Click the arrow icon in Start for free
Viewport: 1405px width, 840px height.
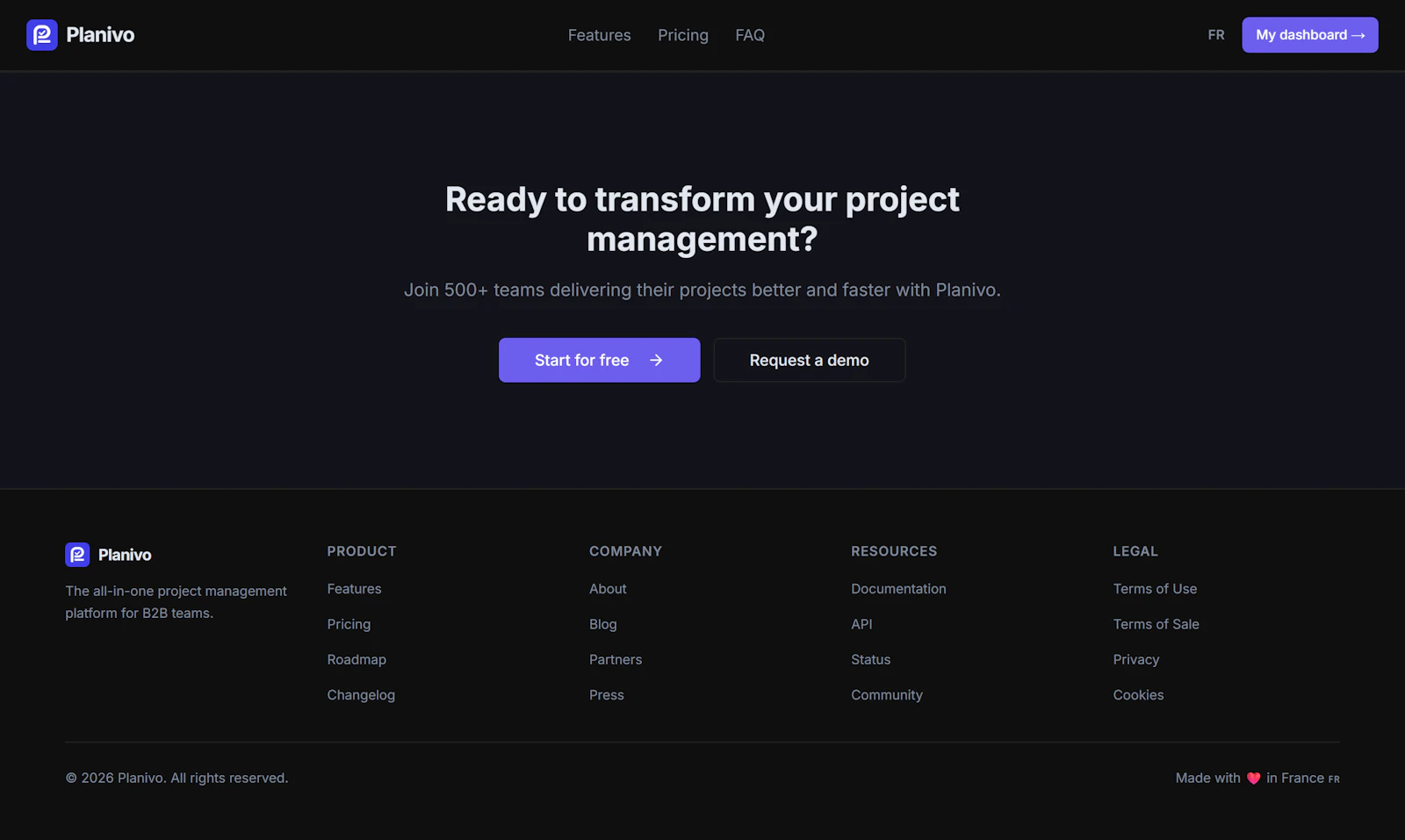pos(656,360)
